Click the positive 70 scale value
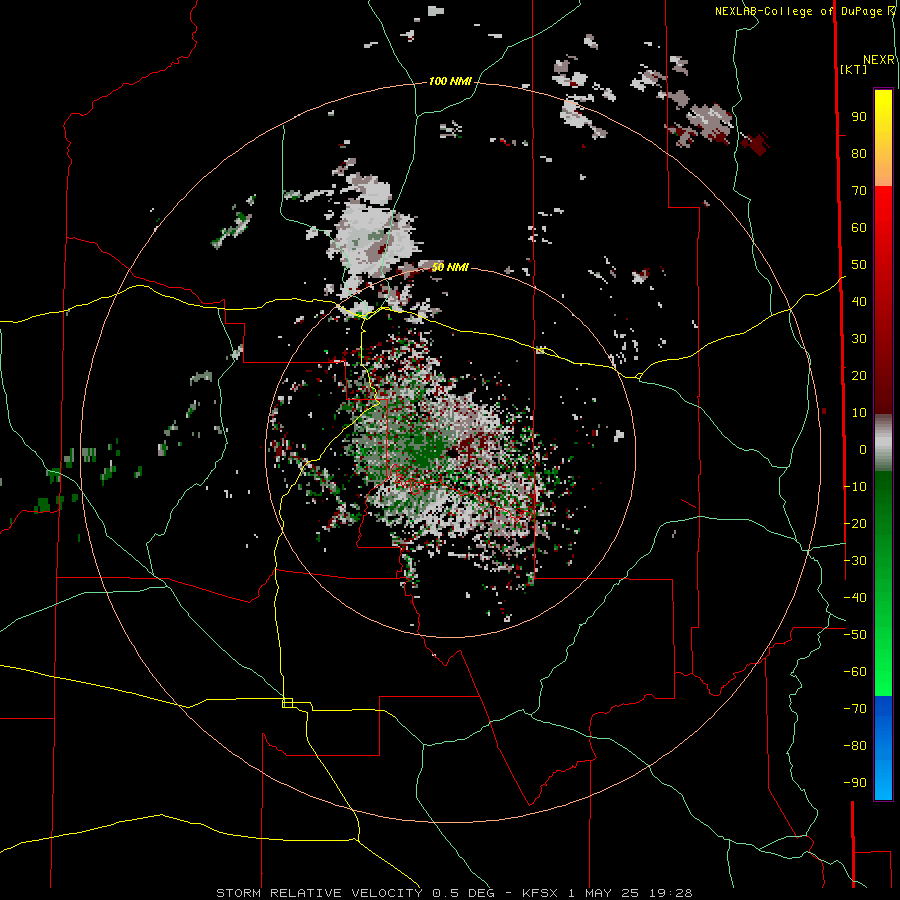900x900 pixels. pyautogui.click(x=859, y=191)
